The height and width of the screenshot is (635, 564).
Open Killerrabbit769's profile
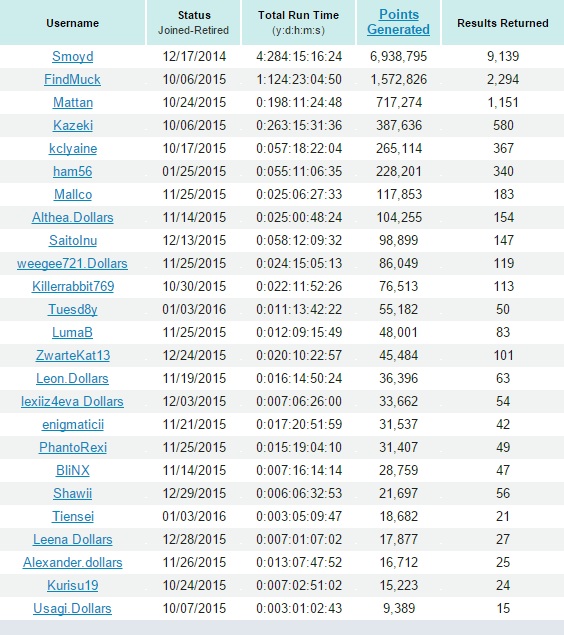[x=73, y=287]
